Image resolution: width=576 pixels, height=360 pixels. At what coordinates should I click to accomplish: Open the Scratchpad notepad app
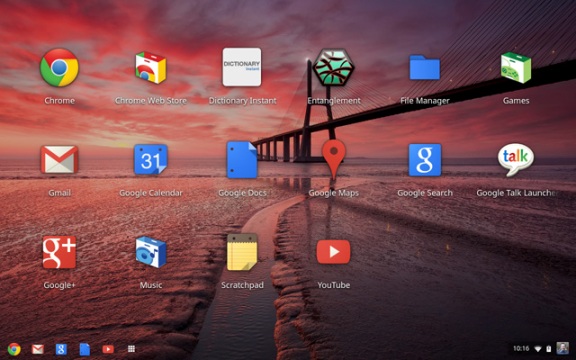[242, 252]
